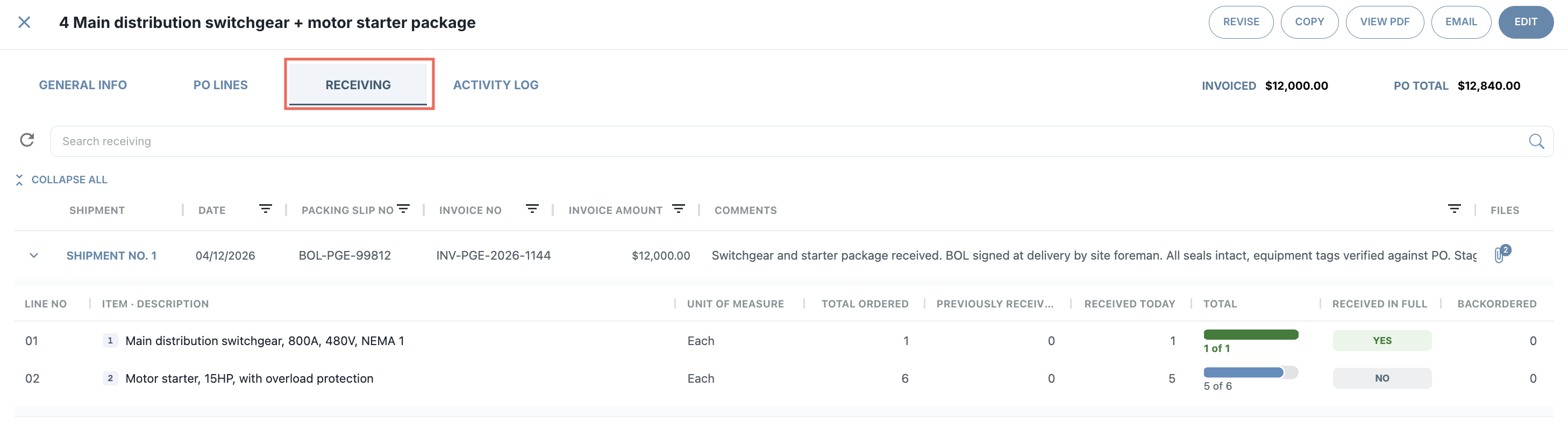
Task: Collapse all shipments
Action: (61, 180)
